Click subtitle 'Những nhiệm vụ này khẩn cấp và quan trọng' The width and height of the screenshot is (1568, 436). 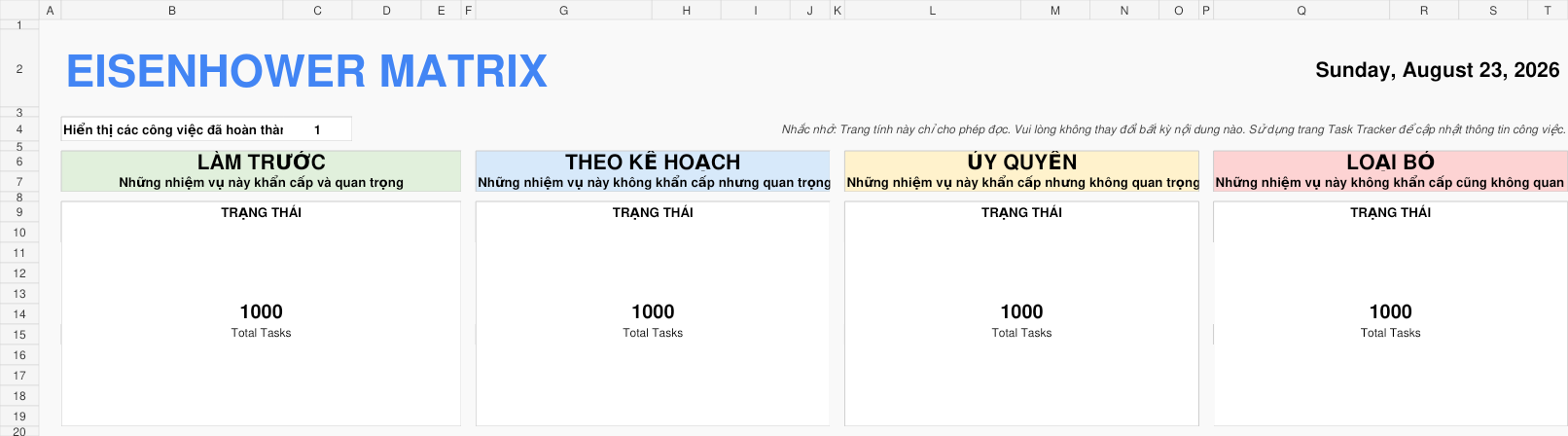tap(261, 182)
